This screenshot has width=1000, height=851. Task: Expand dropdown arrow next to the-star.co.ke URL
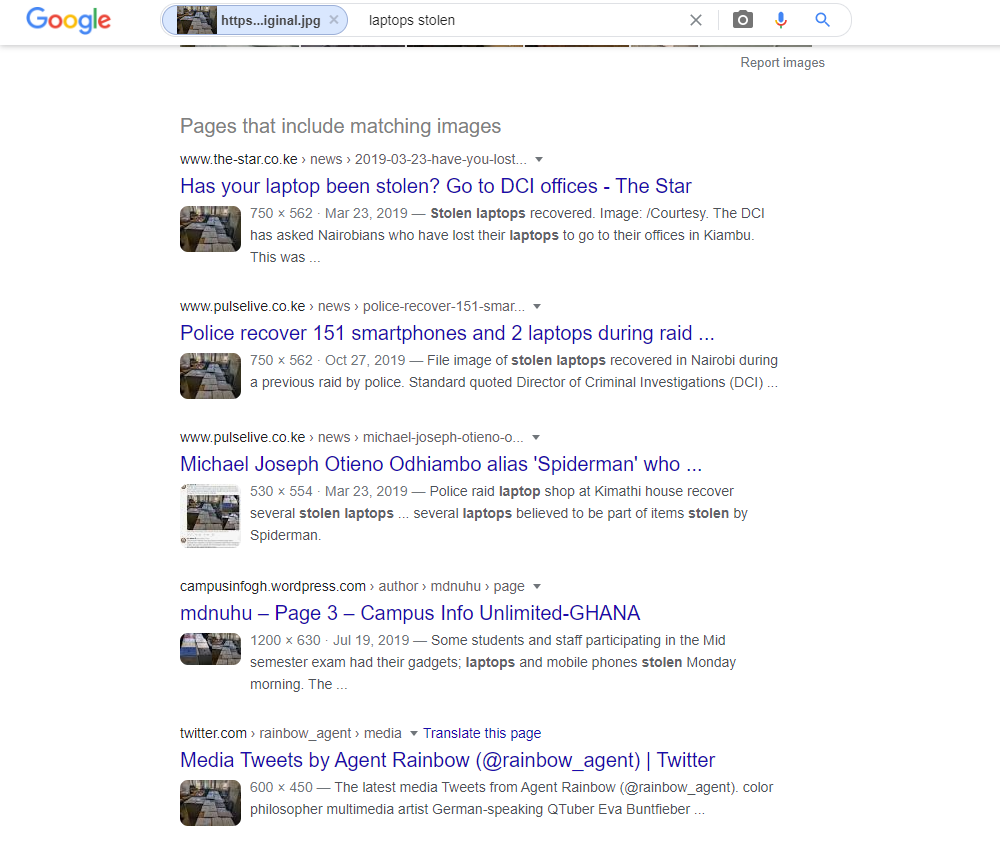(539, 159)
